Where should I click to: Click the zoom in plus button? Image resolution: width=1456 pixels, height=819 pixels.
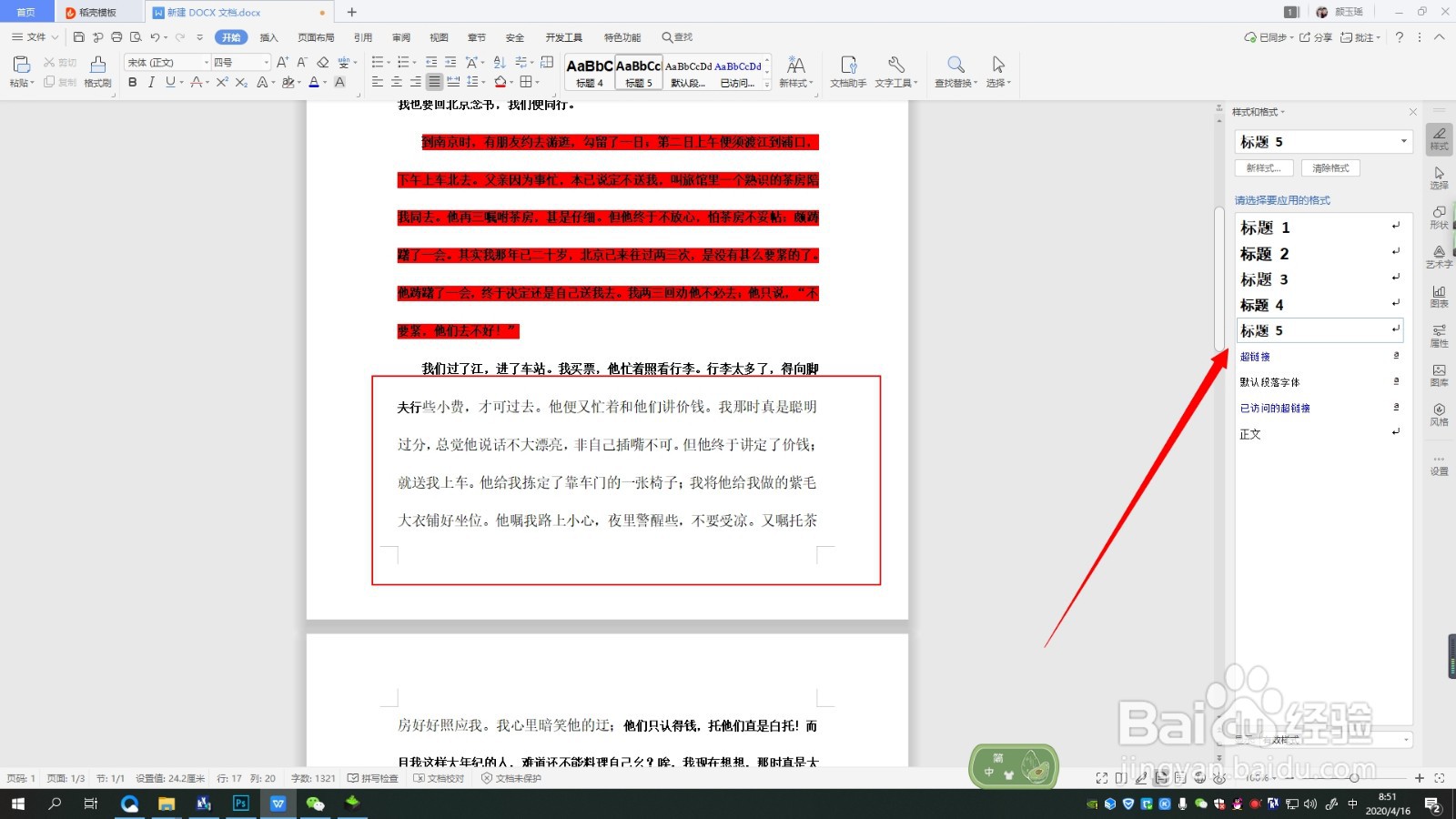[x=1419, y=778]
